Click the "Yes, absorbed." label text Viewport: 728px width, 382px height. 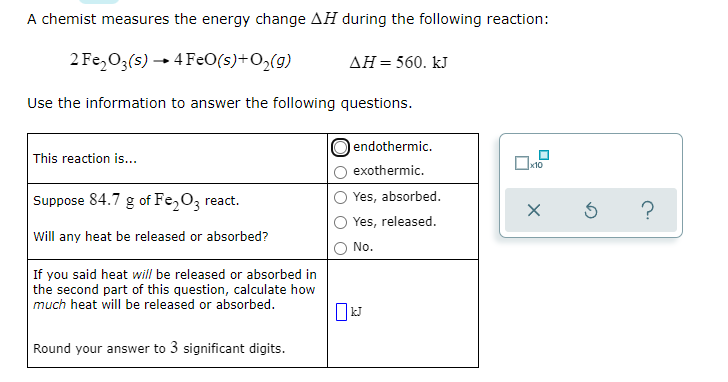(396, 197)
